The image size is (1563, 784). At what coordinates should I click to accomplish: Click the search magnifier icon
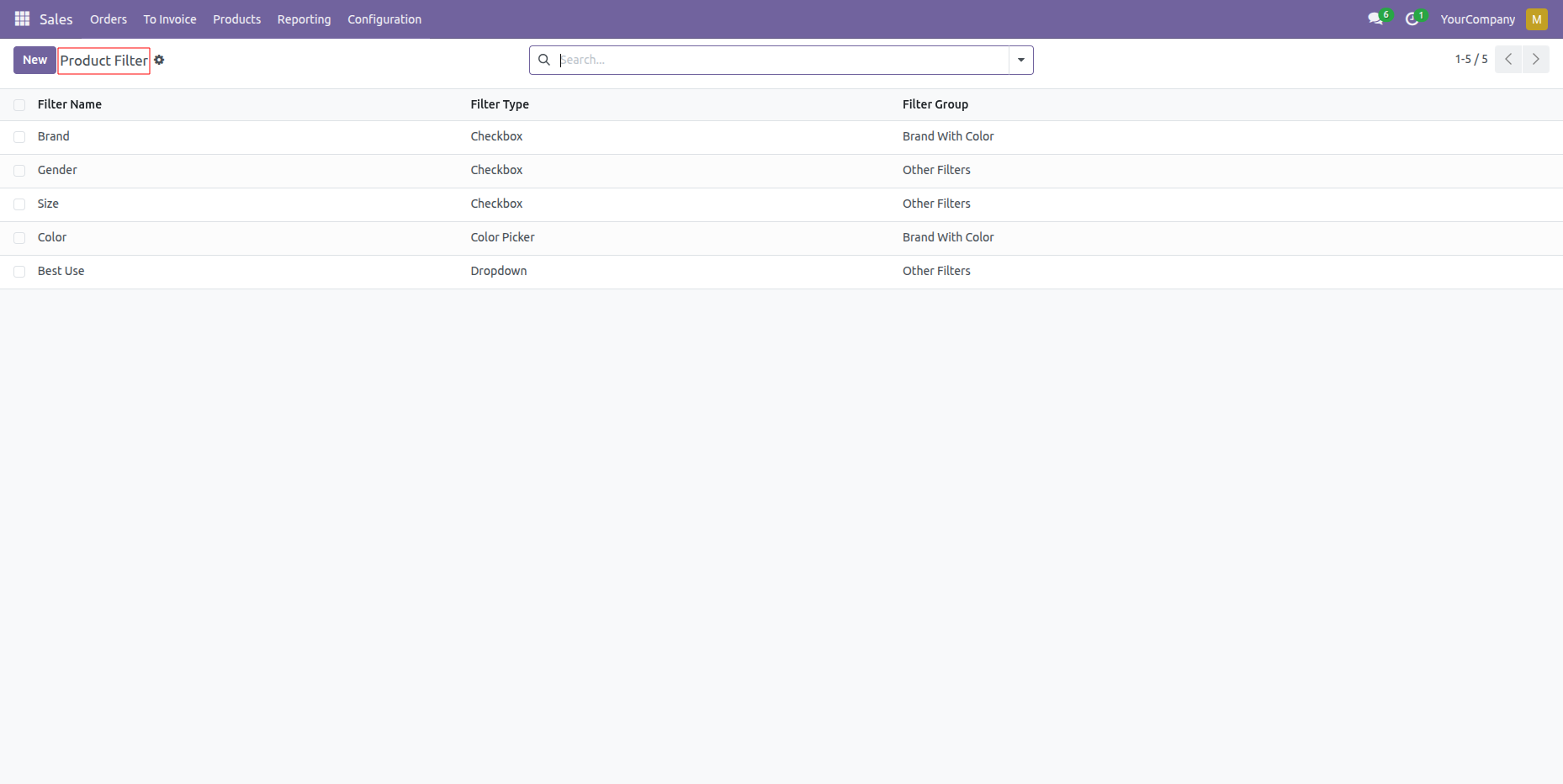(544, 60)
